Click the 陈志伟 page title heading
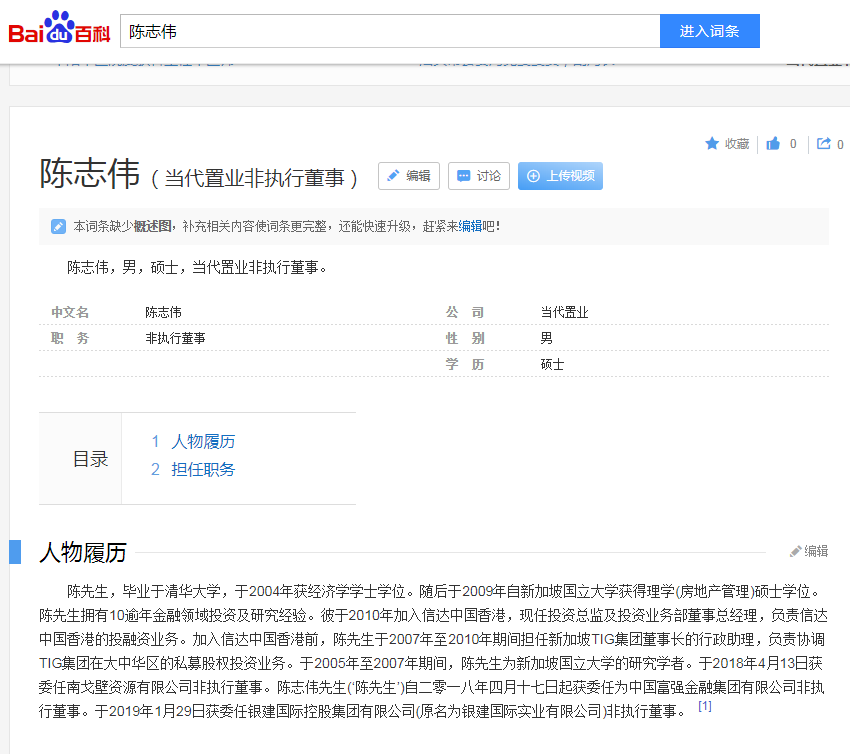 click(x=89, y=173)
